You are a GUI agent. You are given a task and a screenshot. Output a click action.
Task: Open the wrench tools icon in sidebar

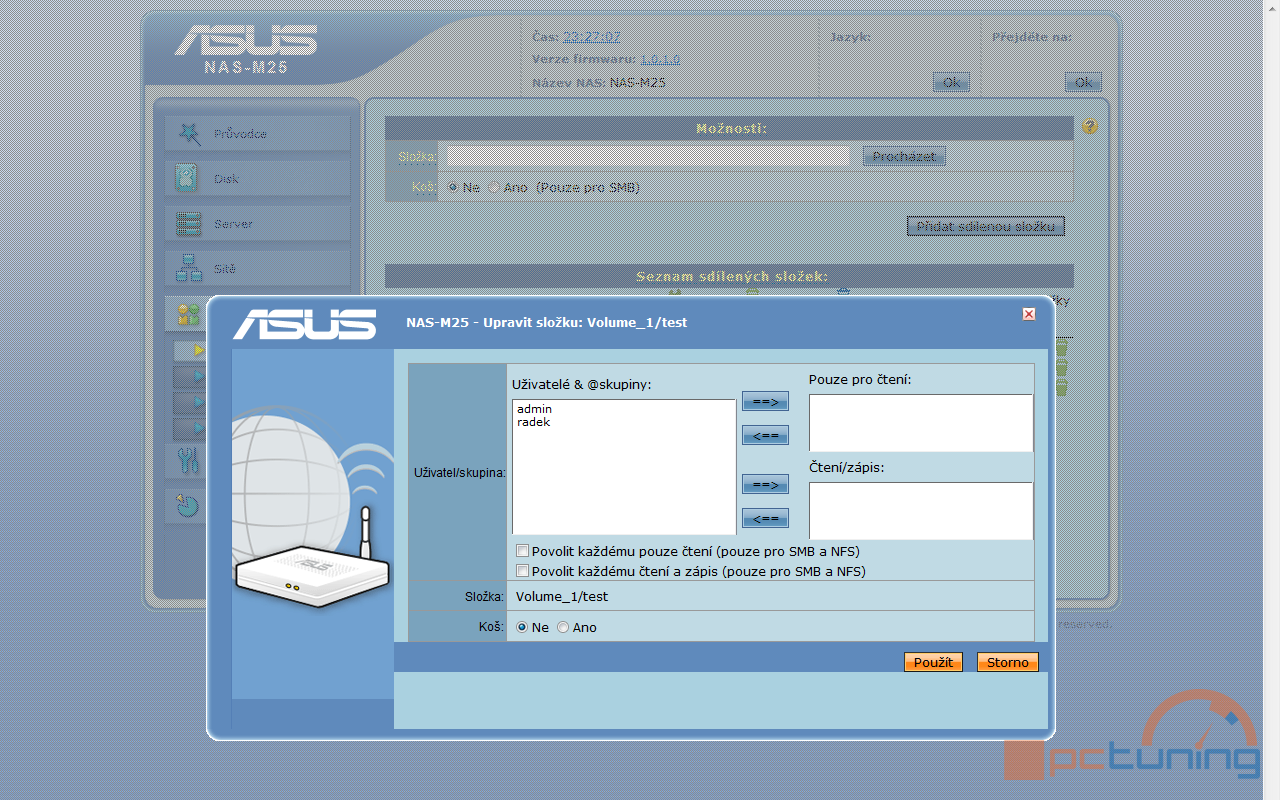coord(188,460)
